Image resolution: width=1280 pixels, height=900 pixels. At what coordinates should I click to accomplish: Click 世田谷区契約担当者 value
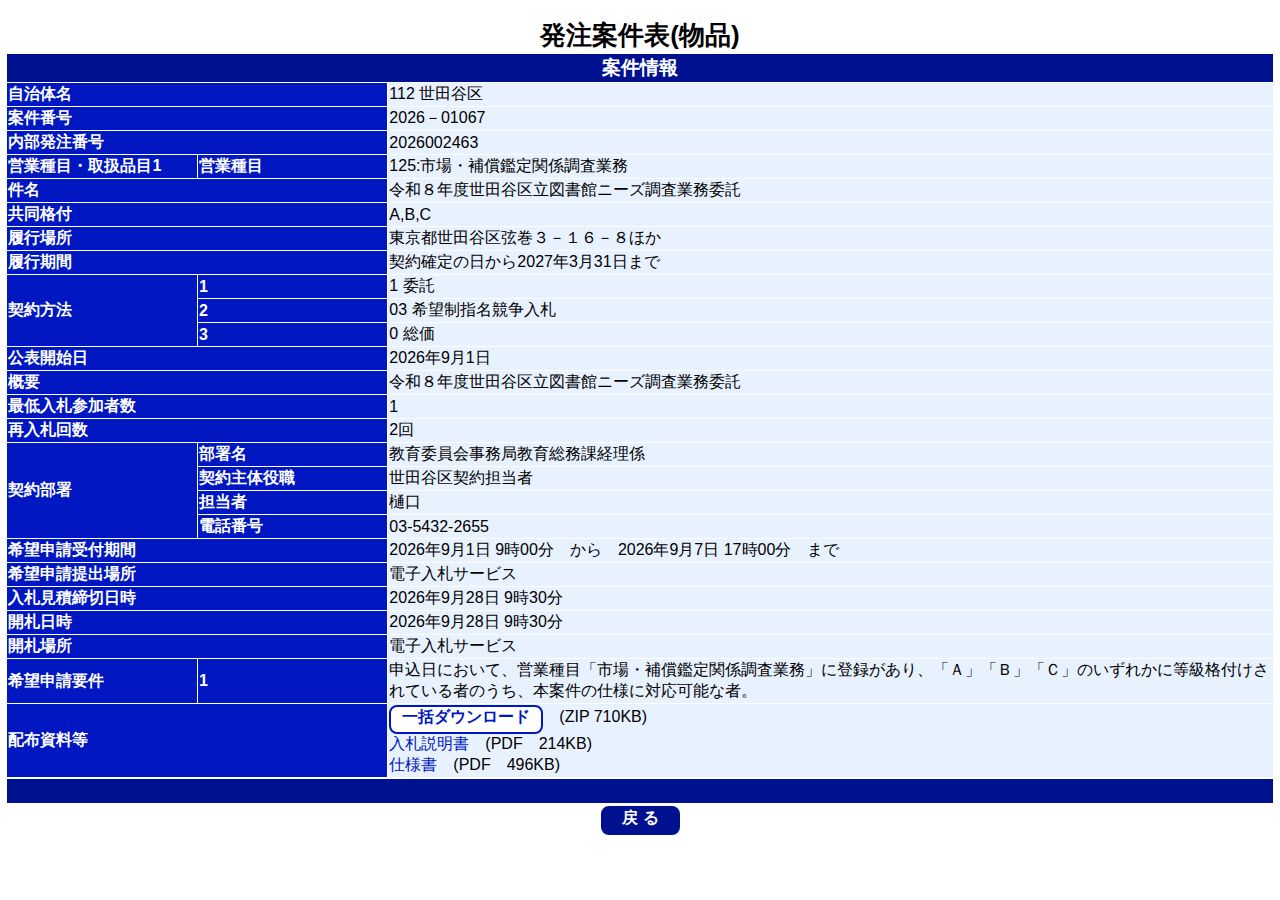pyautogui.click(x=461, y=478)
